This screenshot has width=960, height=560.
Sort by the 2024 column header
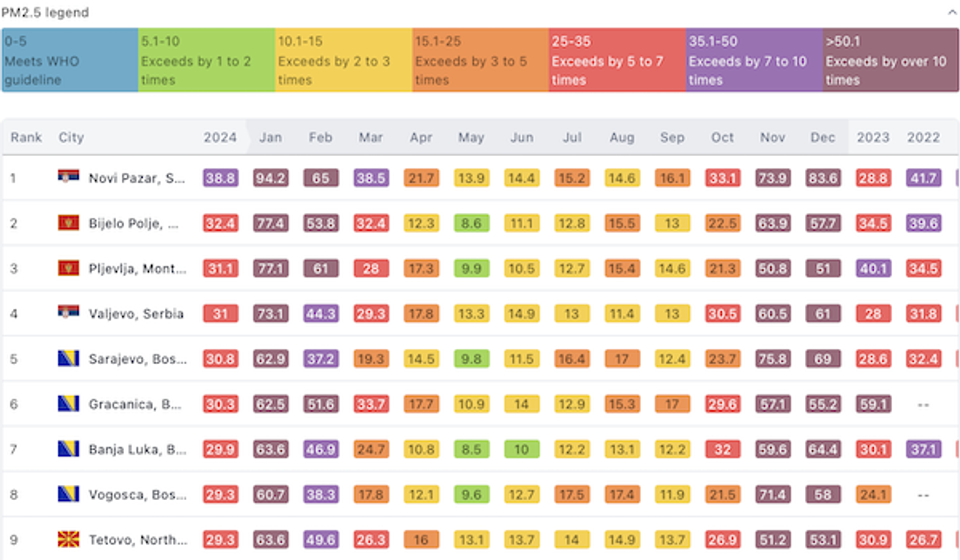[220, 137]
